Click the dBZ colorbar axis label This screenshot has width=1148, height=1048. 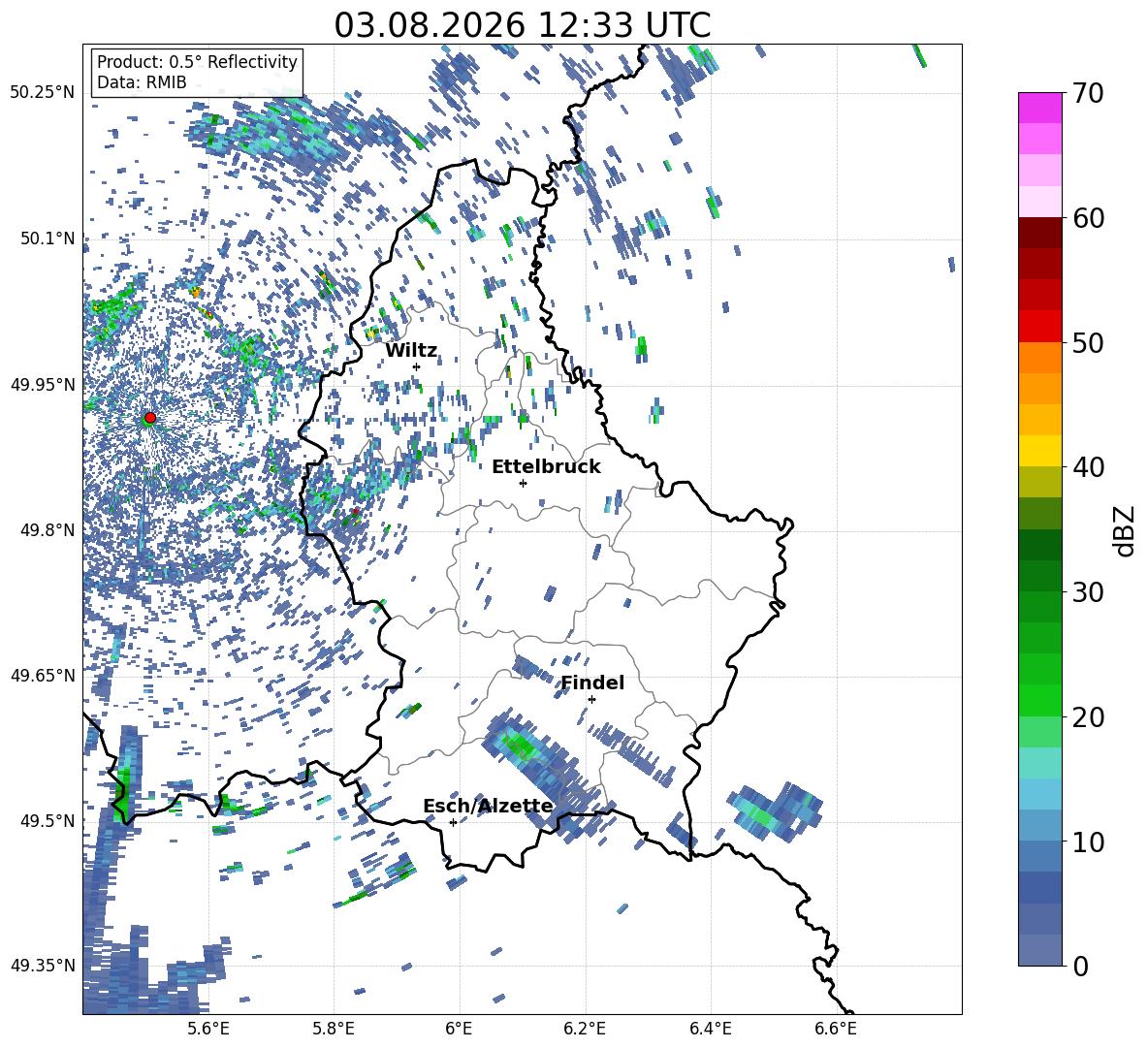tap(1126, 530)
